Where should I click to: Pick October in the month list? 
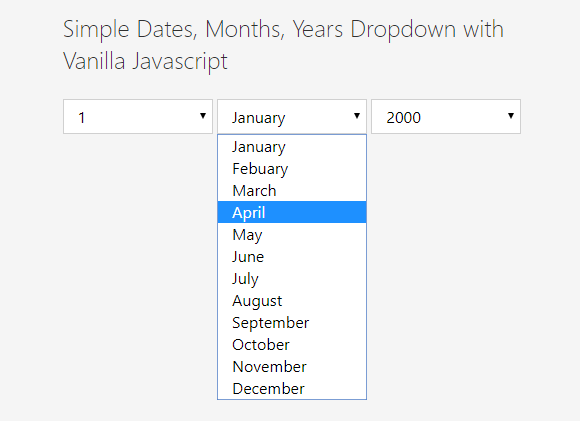(292, 344)
